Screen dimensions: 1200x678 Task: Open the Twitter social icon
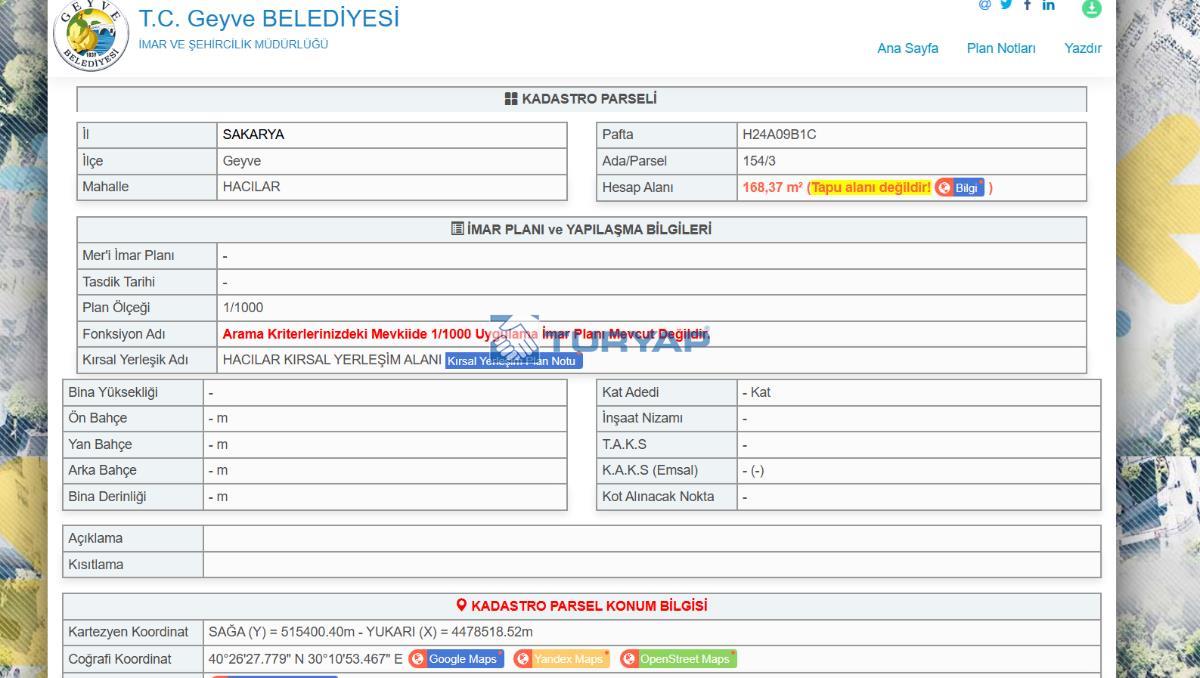[1006, 5]
